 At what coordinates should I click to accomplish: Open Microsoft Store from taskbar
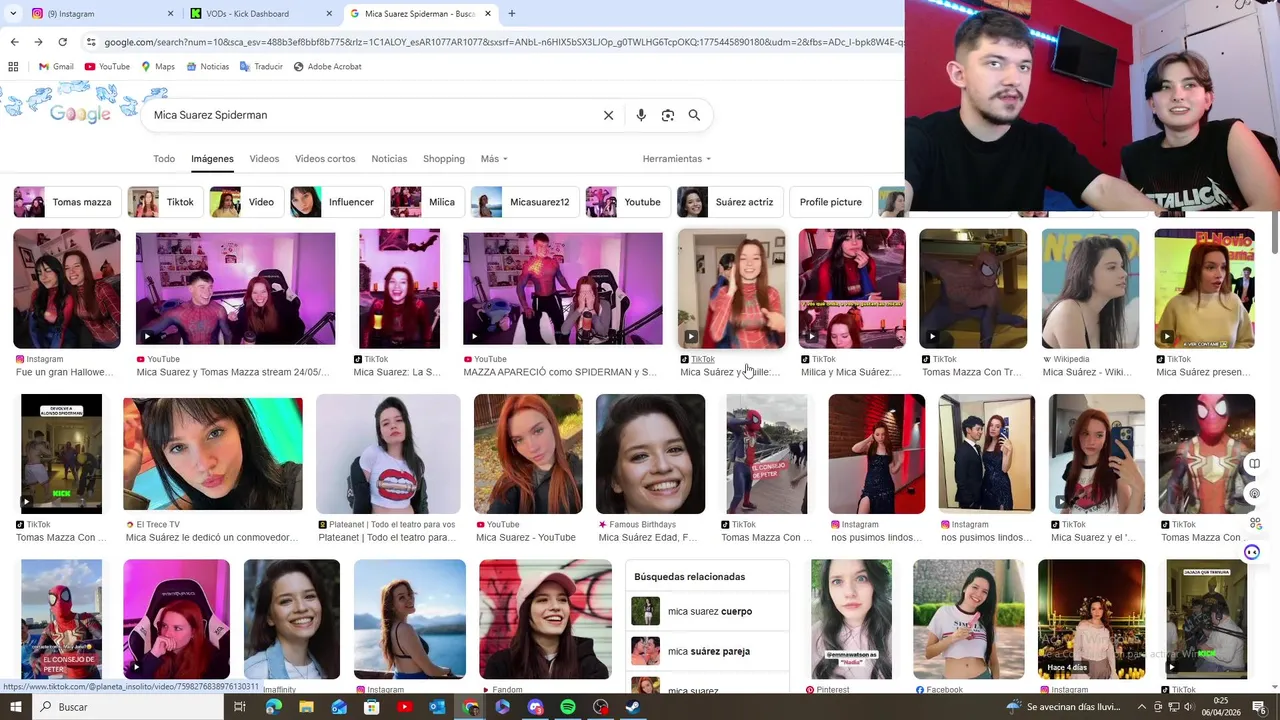[x=372, y=707]
